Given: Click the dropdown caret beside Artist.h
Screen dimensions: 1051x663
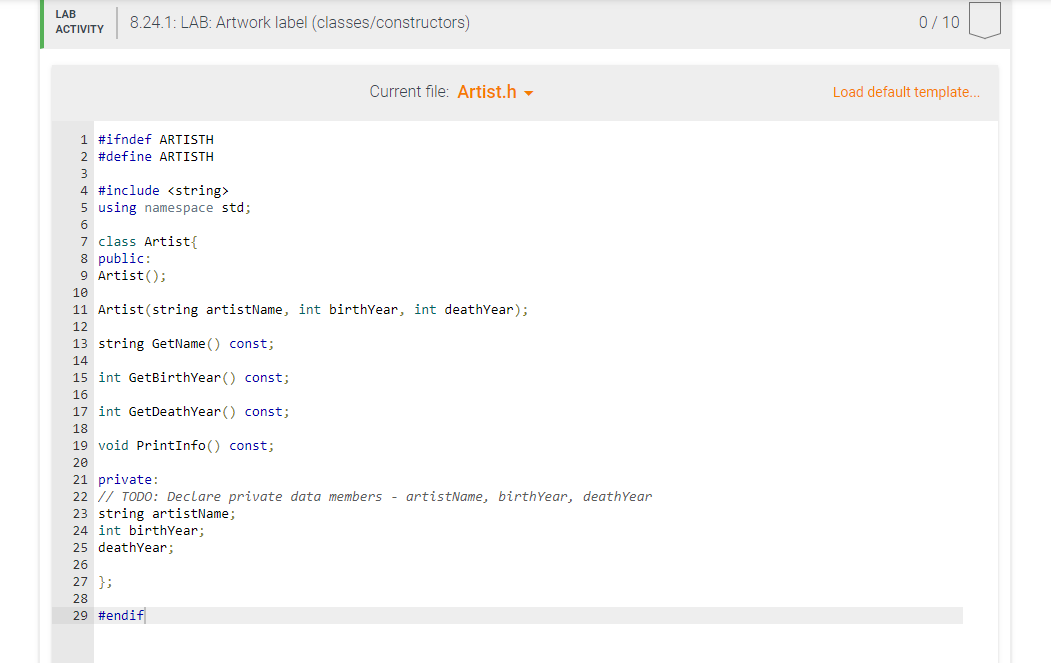Looking at the screenshot, I should point(529,93).
